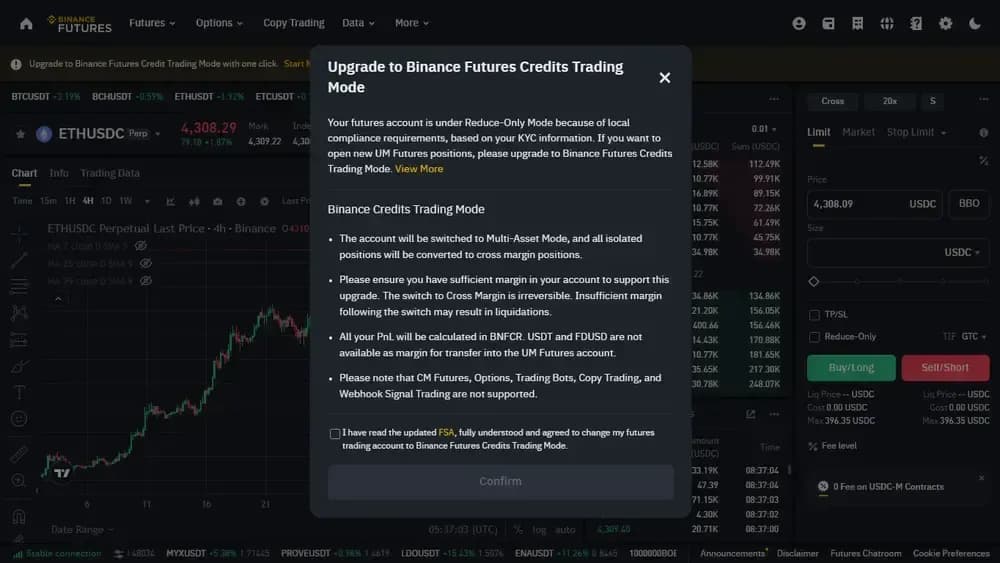Select the text drawing tool

pyautogui.click(x=19, y=392)
